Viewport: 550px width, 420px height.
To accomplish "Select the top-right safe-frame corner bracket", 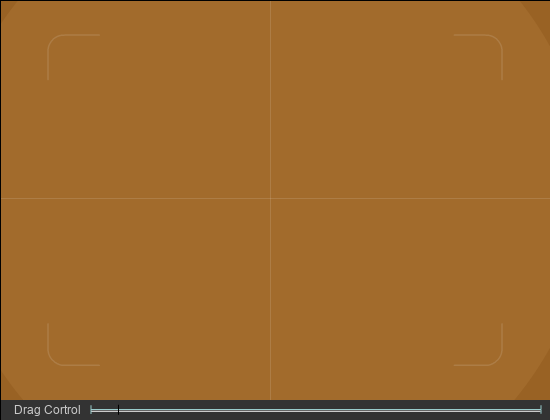I will click(x=478, y=57).
